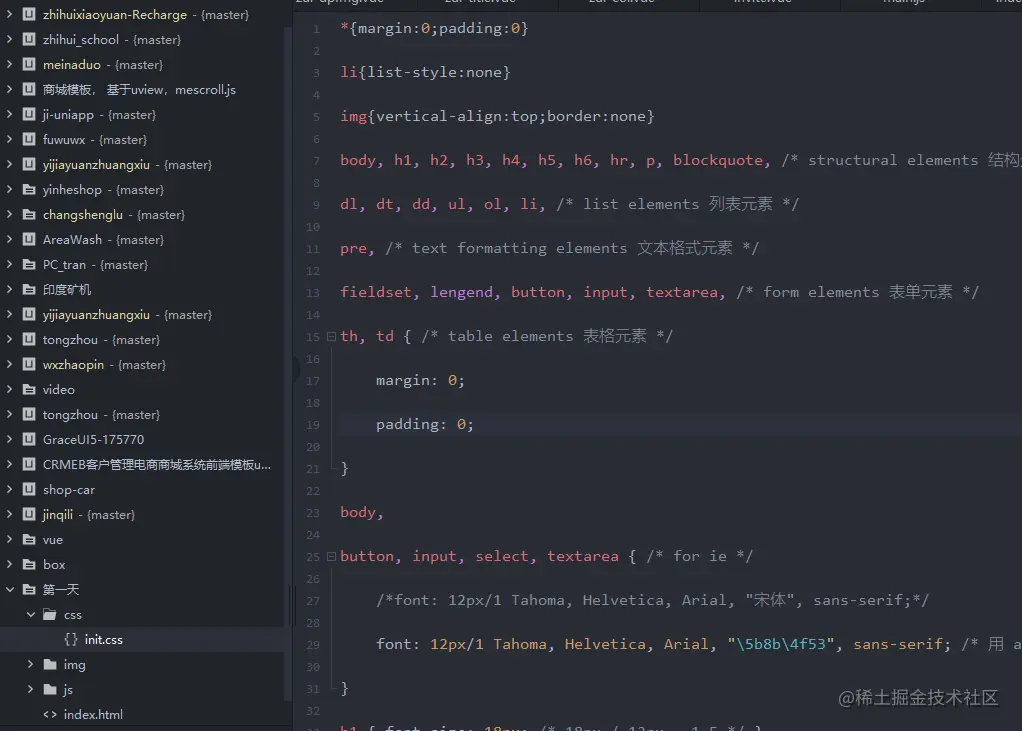Select the fuwuwx project name

click(x=64, y=139)
